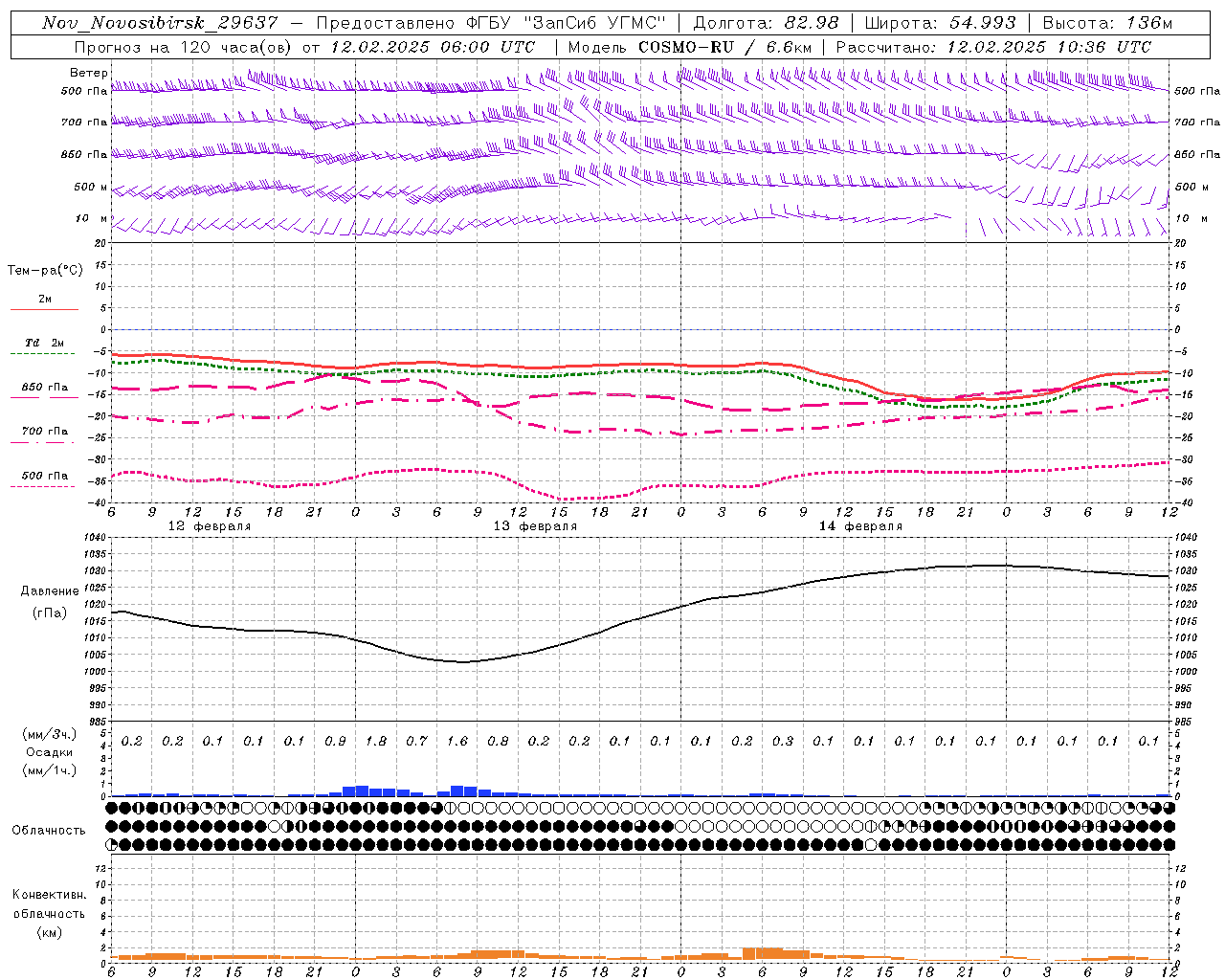
Task: Click the 'Тем-ра(°C)' panel label
Action: 45,271
